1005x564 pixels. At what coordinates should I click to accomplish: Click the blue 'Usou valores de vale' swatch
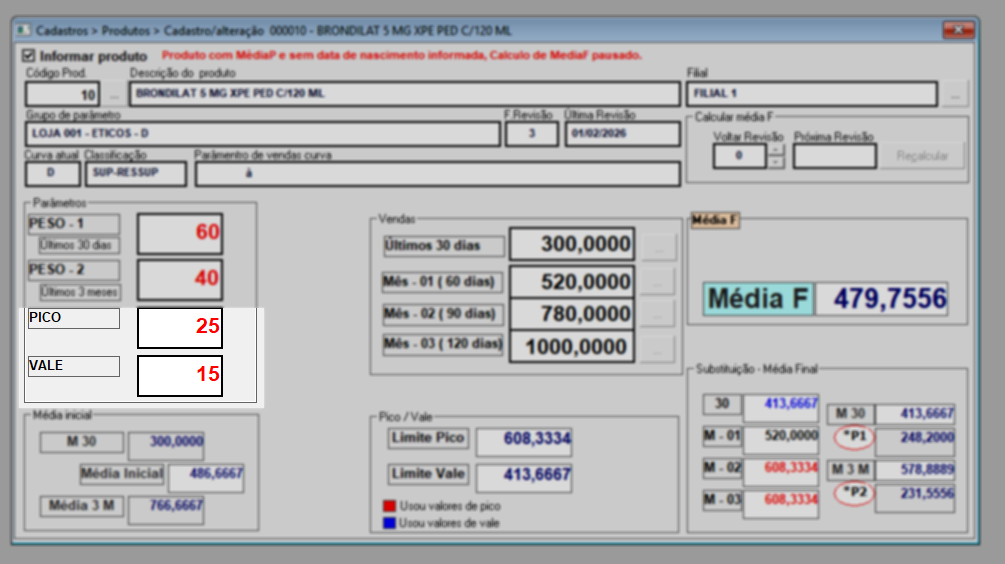[x=389, y=522]
